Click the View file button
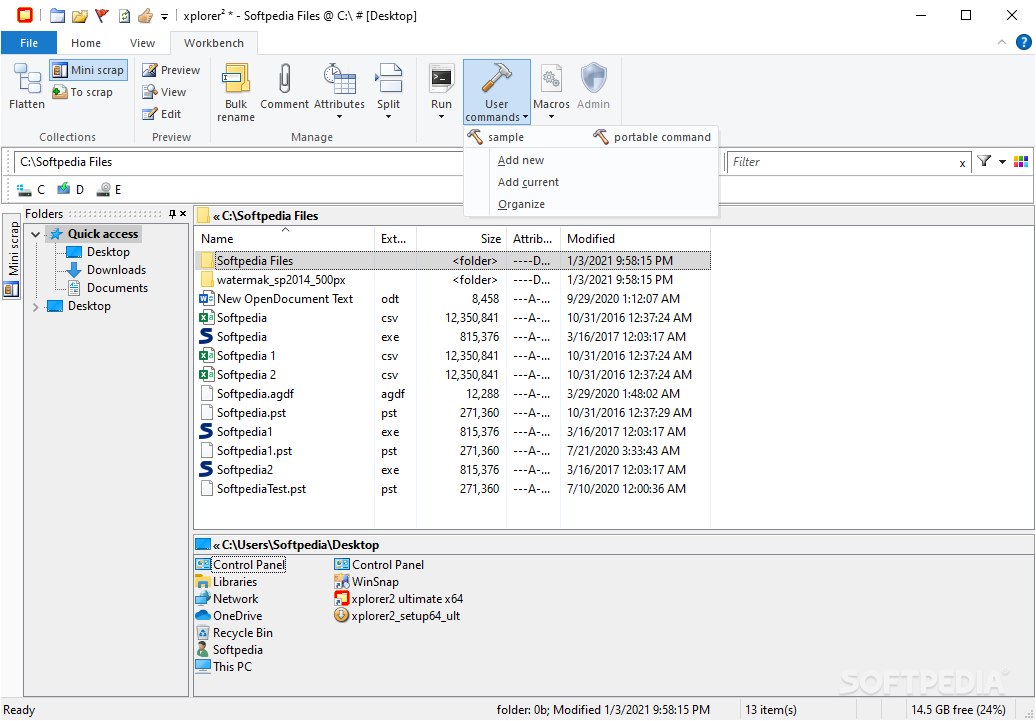Image resolution: width=1036 pixels, height=721 pixels. point(165,93)
